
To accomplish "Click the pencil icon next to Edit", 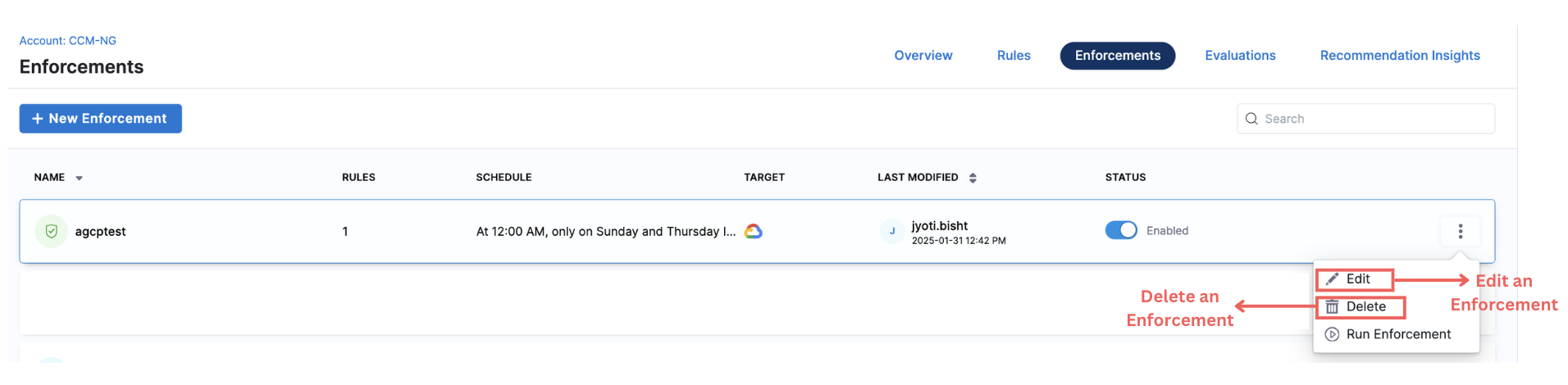I will 1333,279.
